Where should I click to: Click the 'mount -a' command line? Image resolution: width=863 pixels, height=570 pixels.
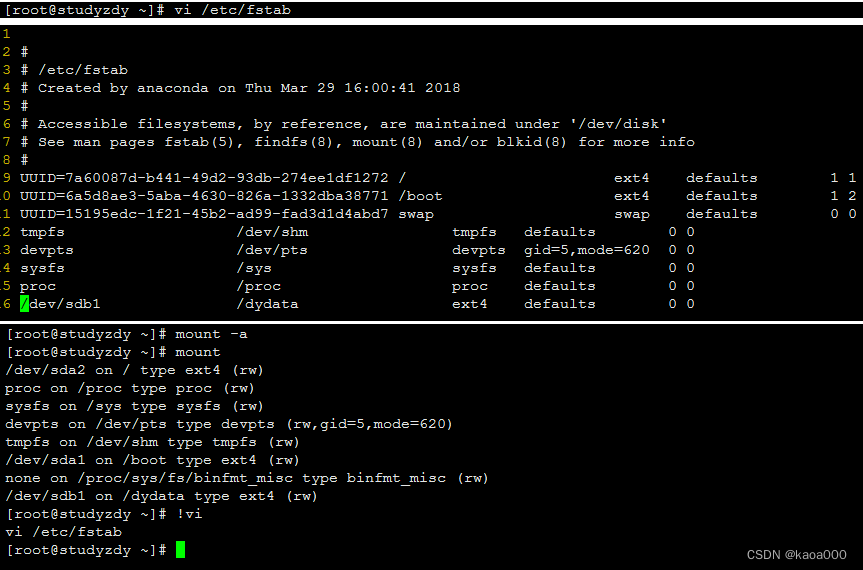click(x=211, y=334)
